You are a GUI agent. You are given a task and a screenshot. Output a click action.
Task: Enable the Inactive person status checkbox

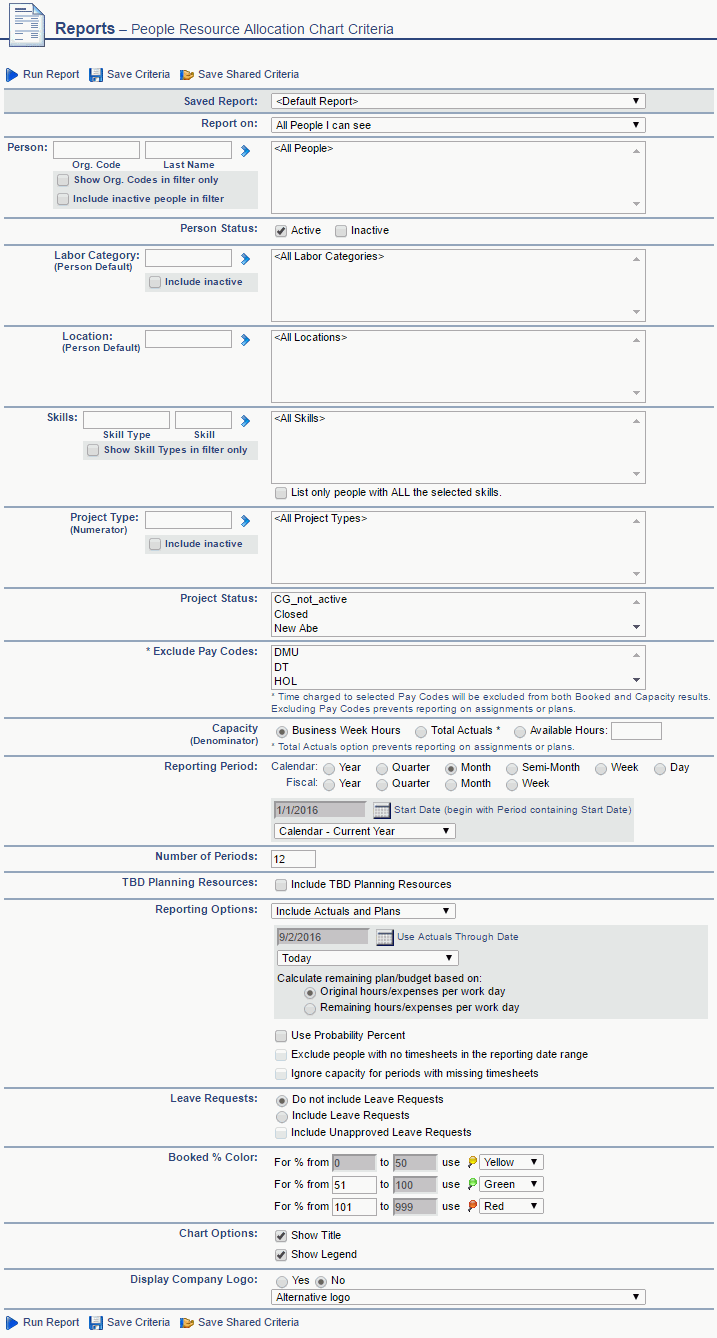(x=341, y=231)
